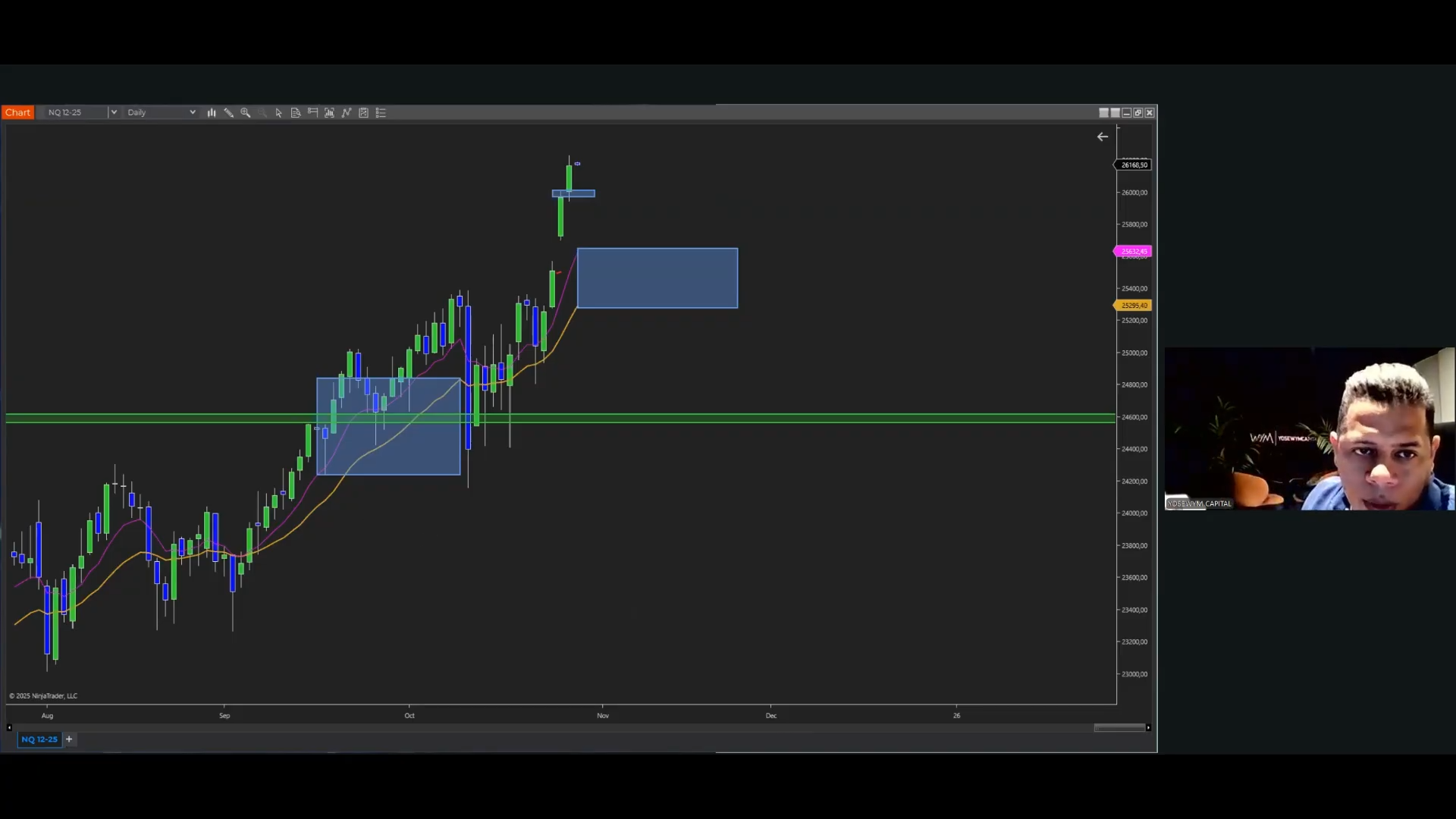Expand the NQ 12-25 instrument dropdown arrow

pyautogui.click(x=114, y=112)
